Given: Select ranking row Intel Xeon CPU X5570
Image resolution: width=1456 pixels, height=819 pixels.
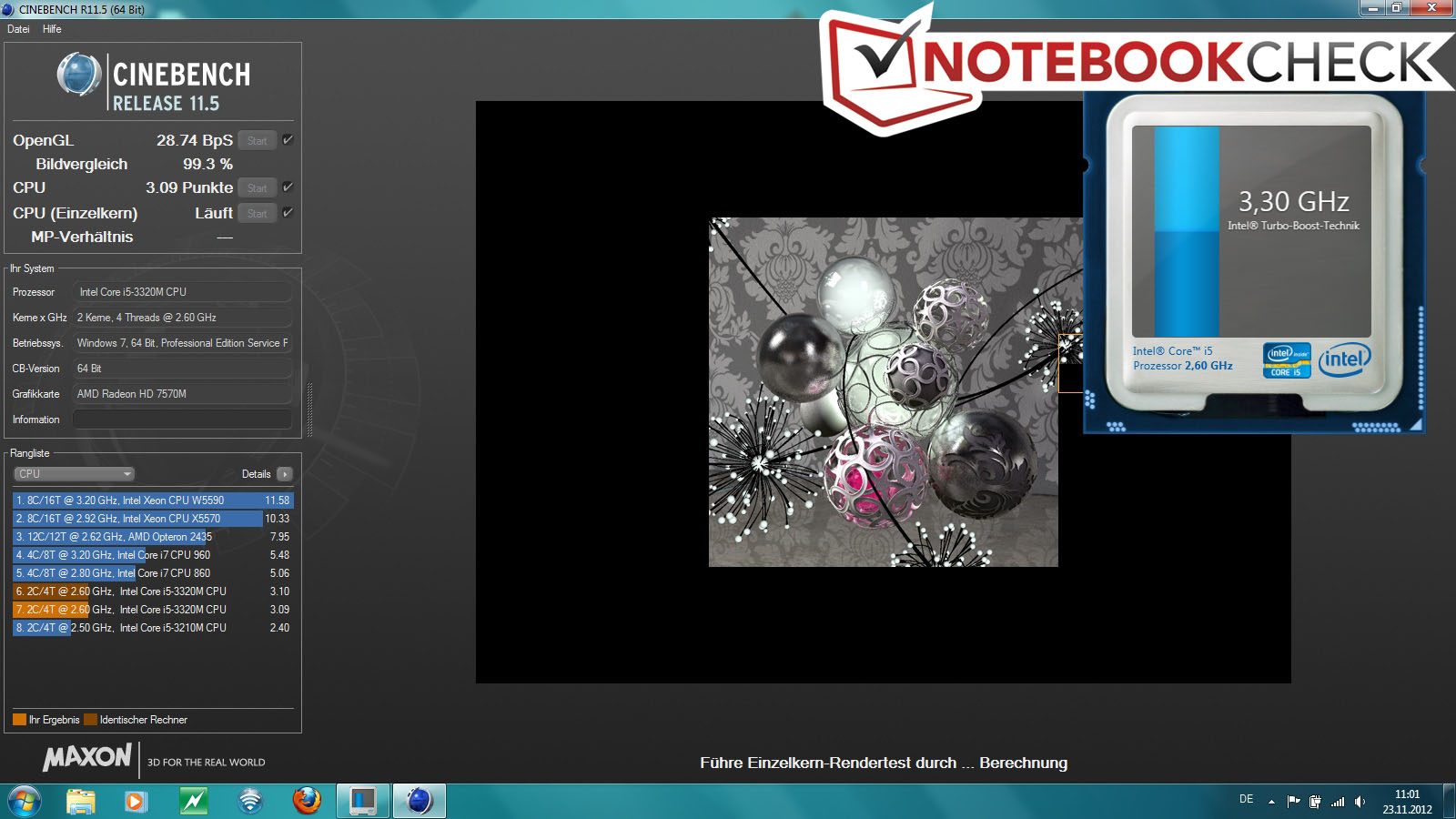Looking at the screenshot, I should coord(153,519).
